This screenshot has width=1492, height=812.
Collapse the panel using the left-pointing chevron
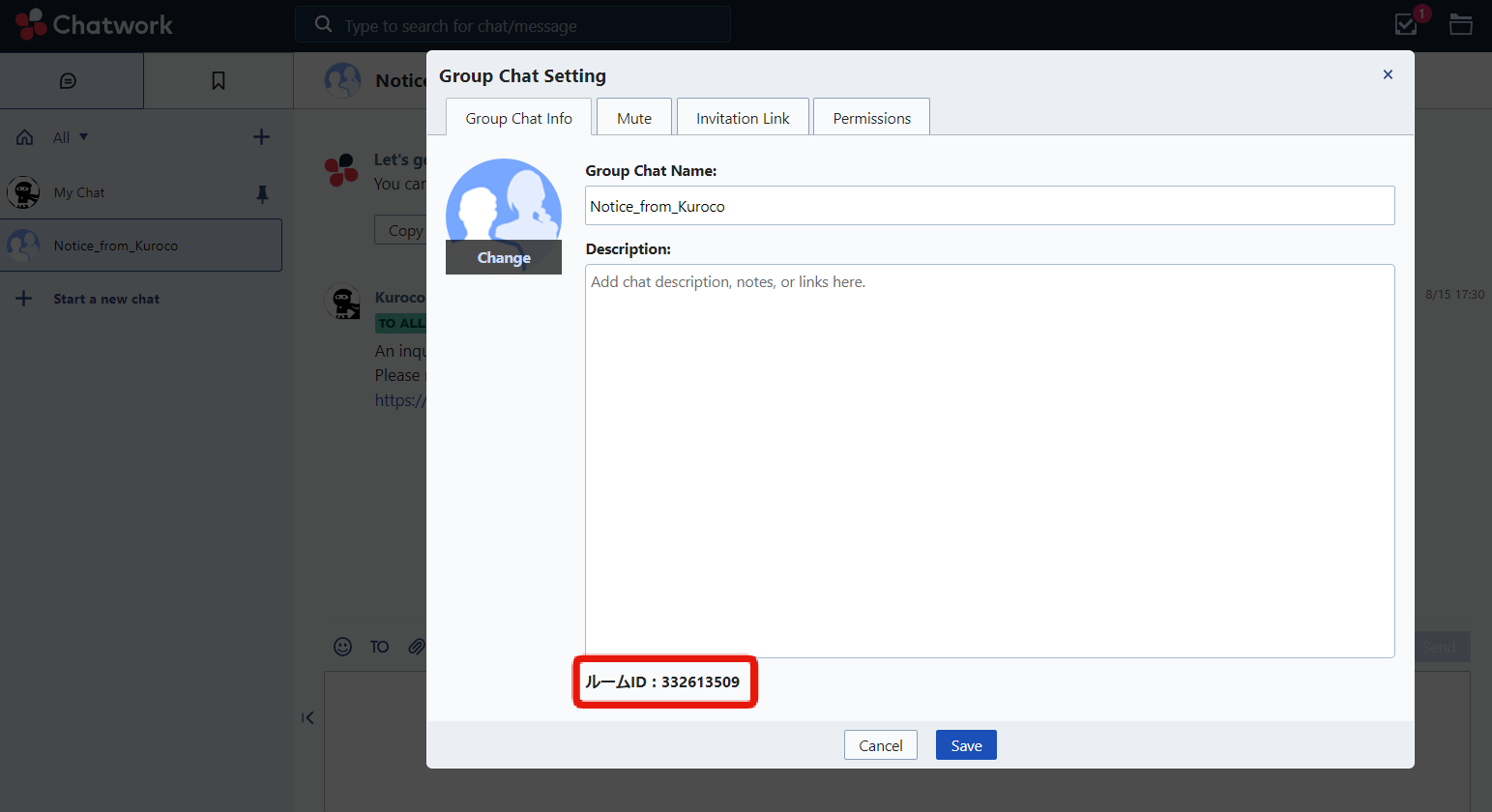coord(307,717)
